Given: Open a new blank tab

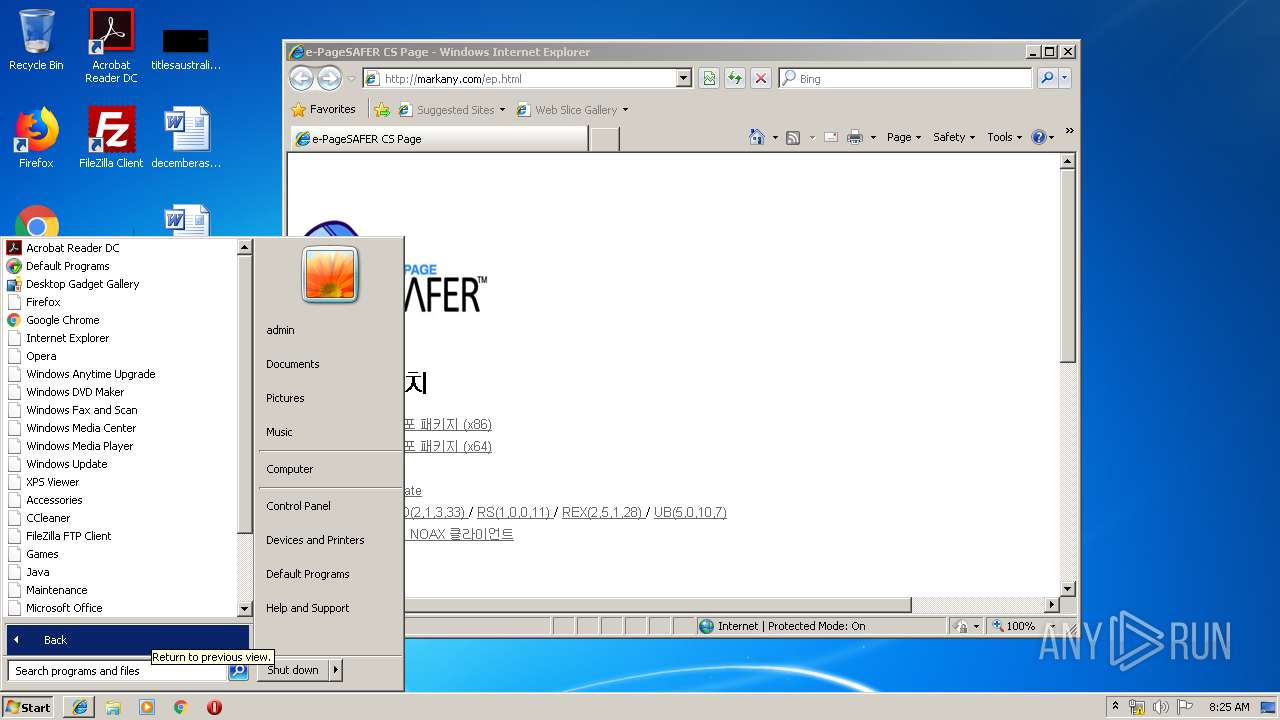Looking at the screenshot, I should tap(604, 139).
